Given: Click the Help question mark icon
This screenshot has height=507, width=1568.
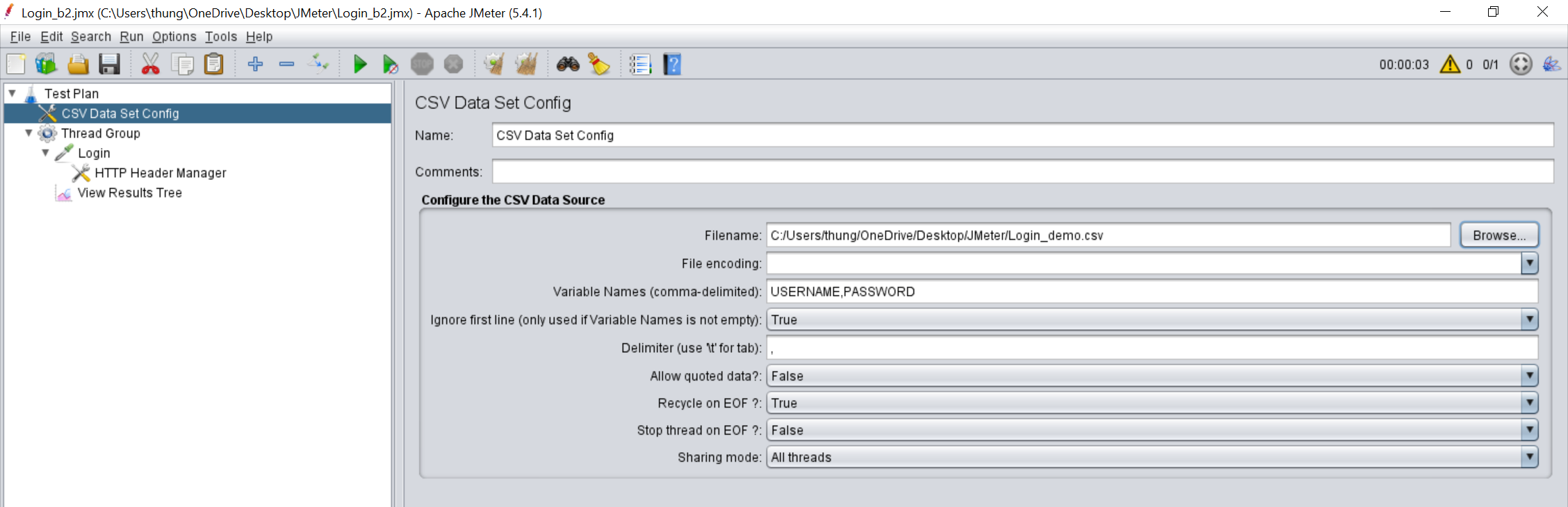Looking at the screenshot, I should tap(672, 65).
